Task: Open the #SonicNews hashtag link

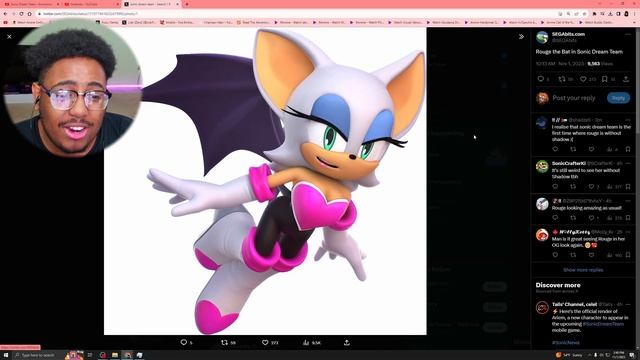Action: (566, 342)
